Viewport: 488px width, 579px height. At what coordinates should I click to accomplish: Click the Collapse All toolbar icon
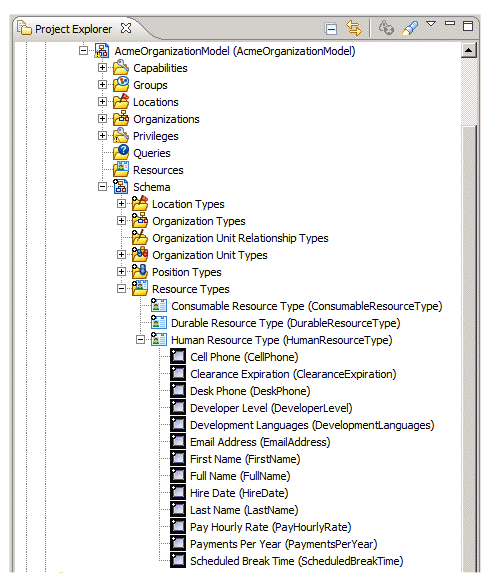[x=331, y=28]
